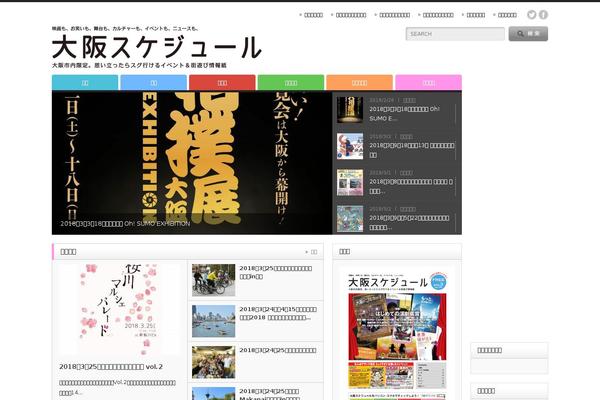Click the 大阪スケジュール site logo
Image resolution: width=600 pixels, height=400 pixels.
(x=157, y=47)
